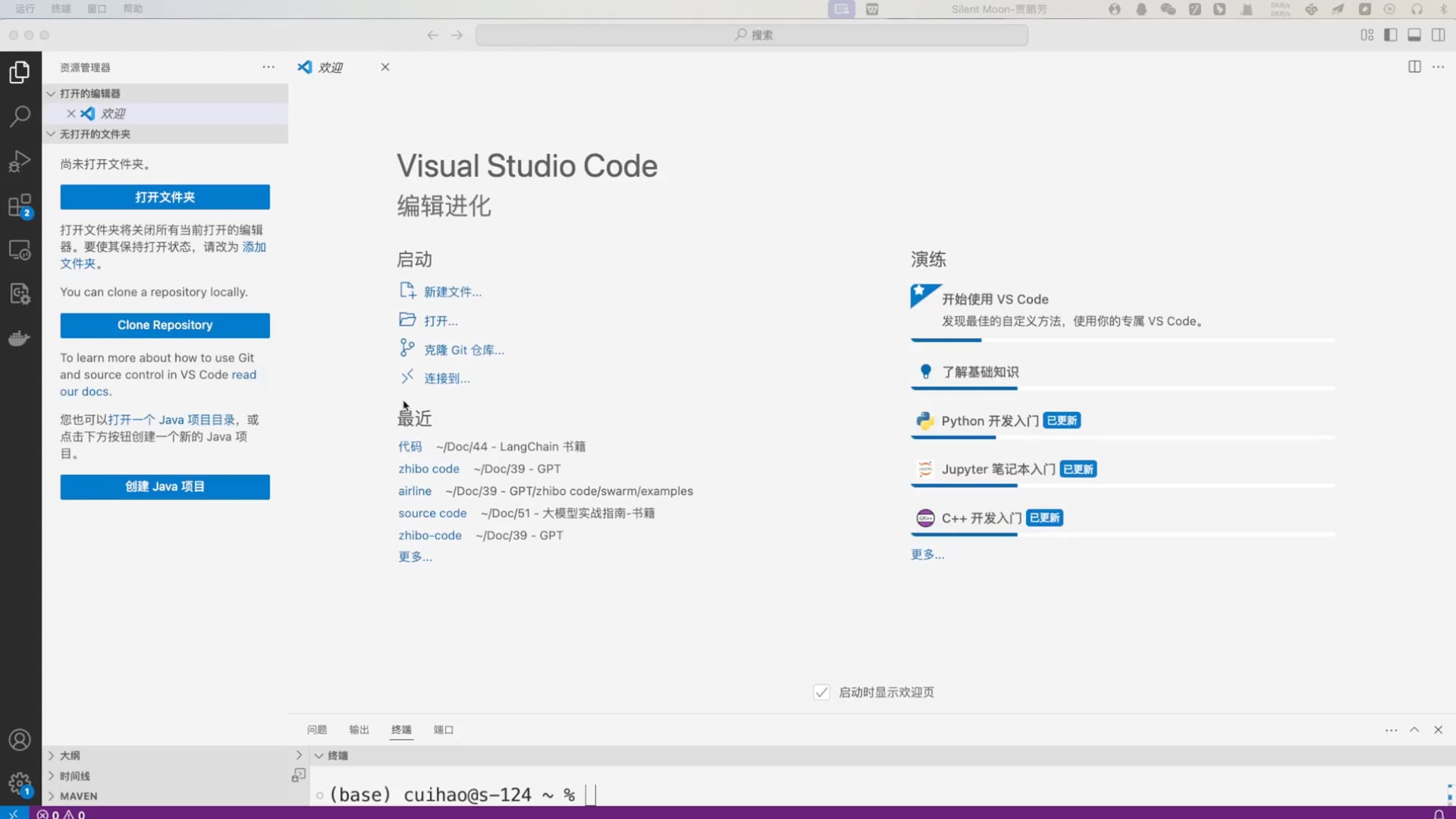Open the Search view icon
This screenshot has height=819, width=1456.
coord(20,116)
